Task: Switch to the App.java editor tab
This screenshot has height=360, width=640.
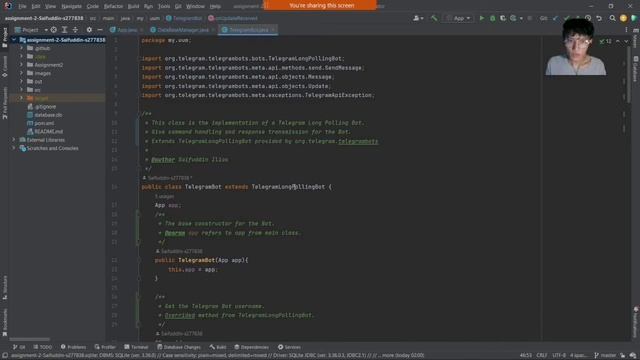Action: click(127, 30)
